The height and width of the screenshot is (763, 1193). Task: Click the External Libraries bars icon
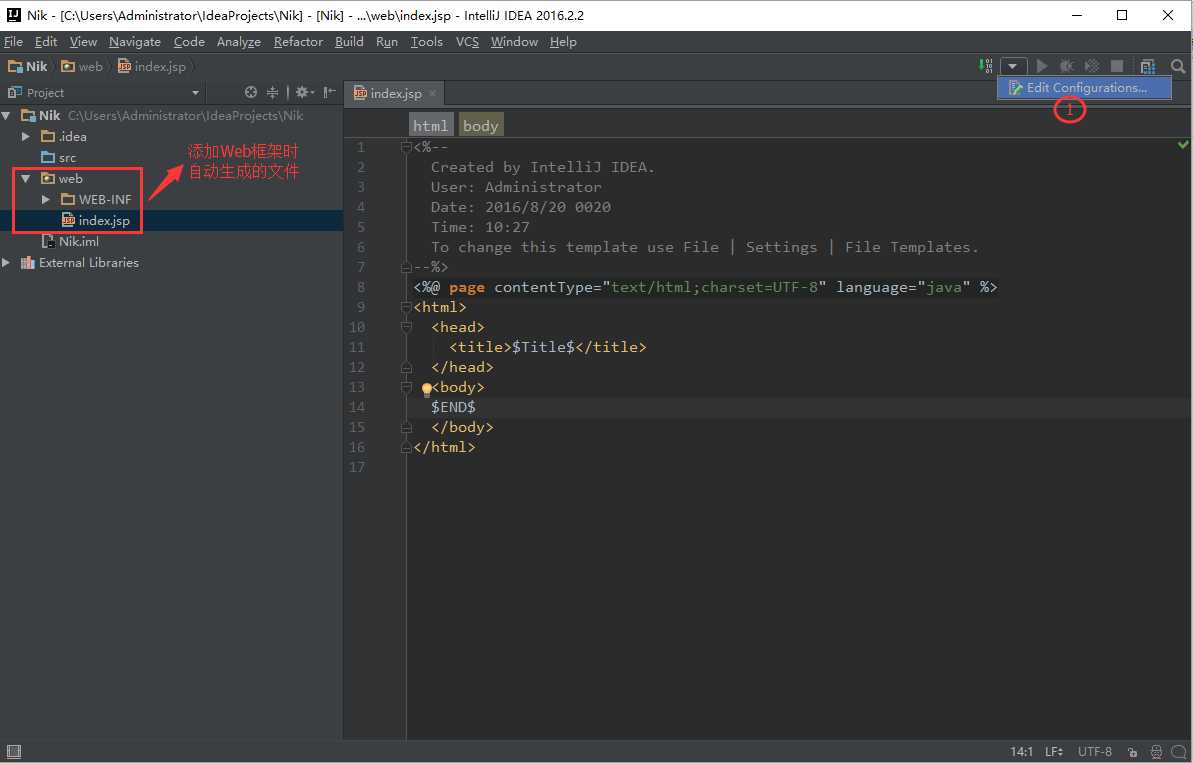click(28, 262)
